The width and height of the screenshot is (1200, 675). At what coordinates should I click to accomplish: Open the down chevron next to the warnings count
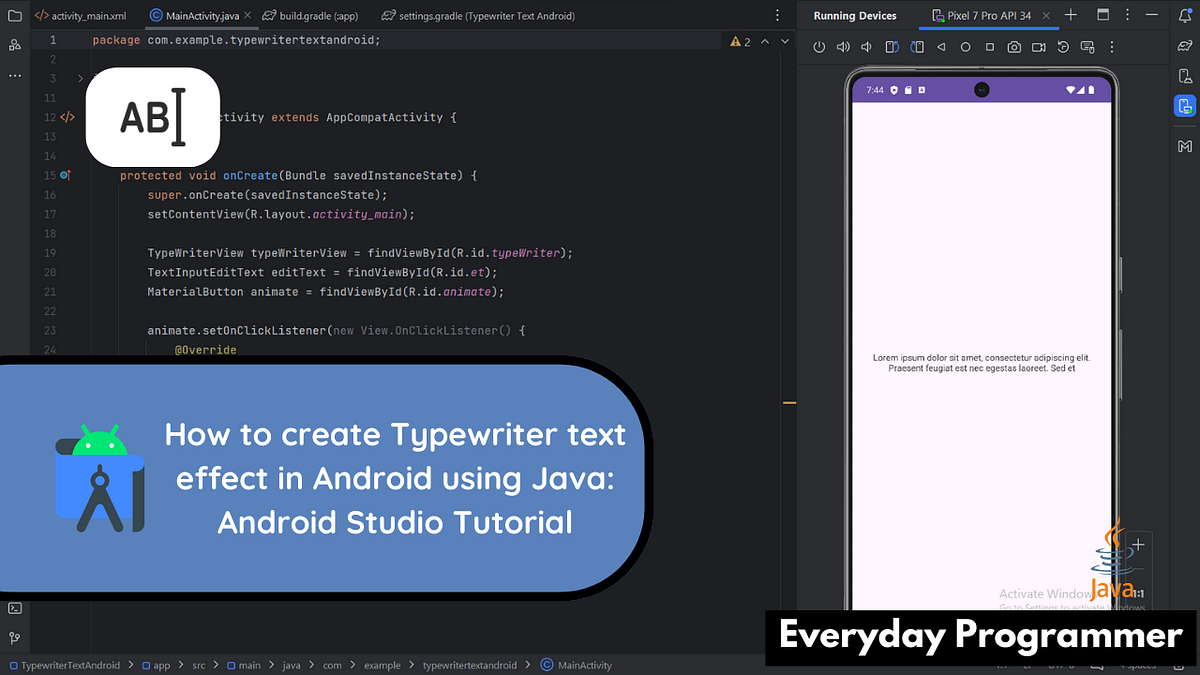coord(783,40)
